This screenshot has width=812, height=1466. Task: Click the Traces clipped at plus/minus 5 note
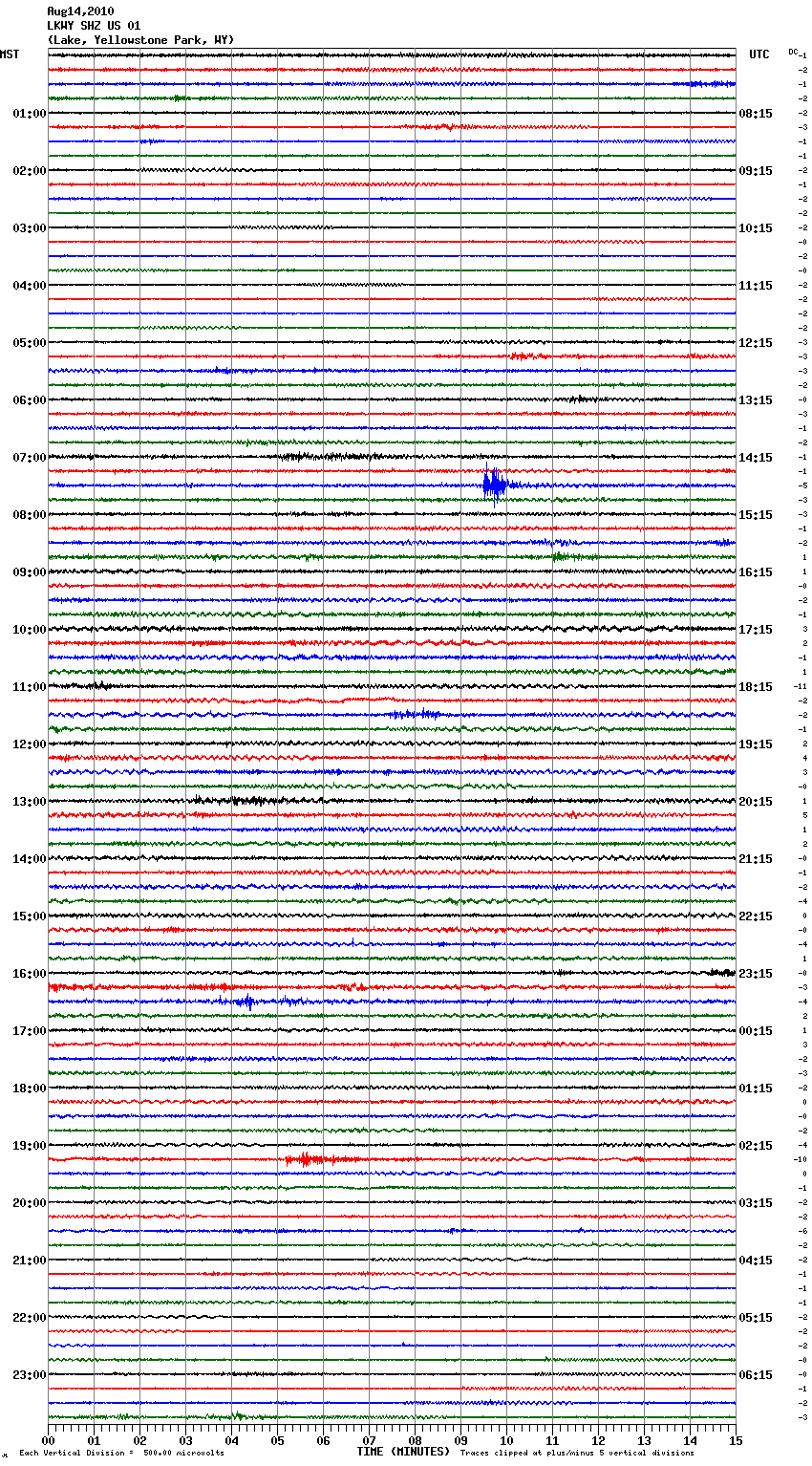(x=577, y=1453)
